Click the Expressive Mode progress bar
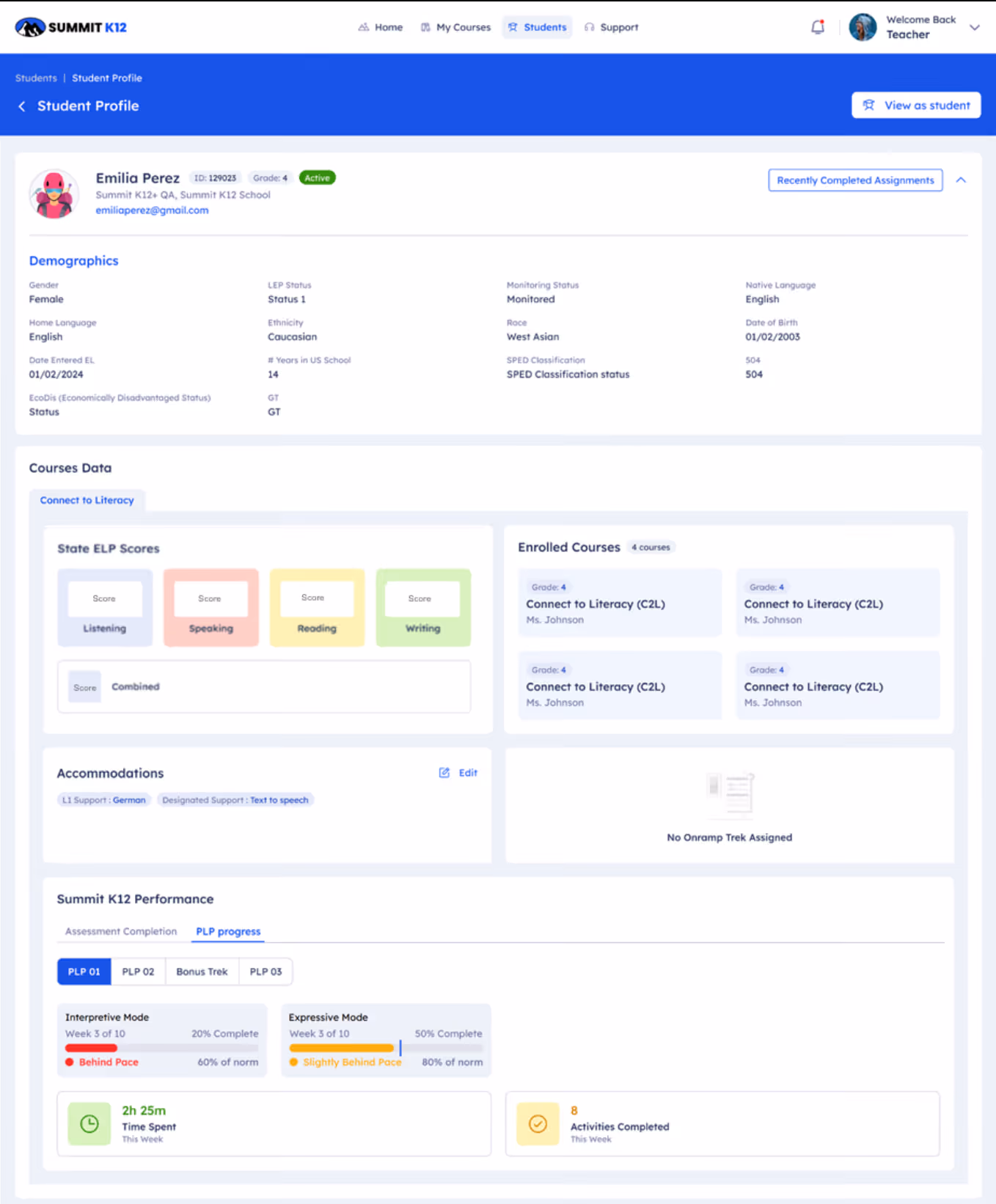 [x=386, y=1048]
